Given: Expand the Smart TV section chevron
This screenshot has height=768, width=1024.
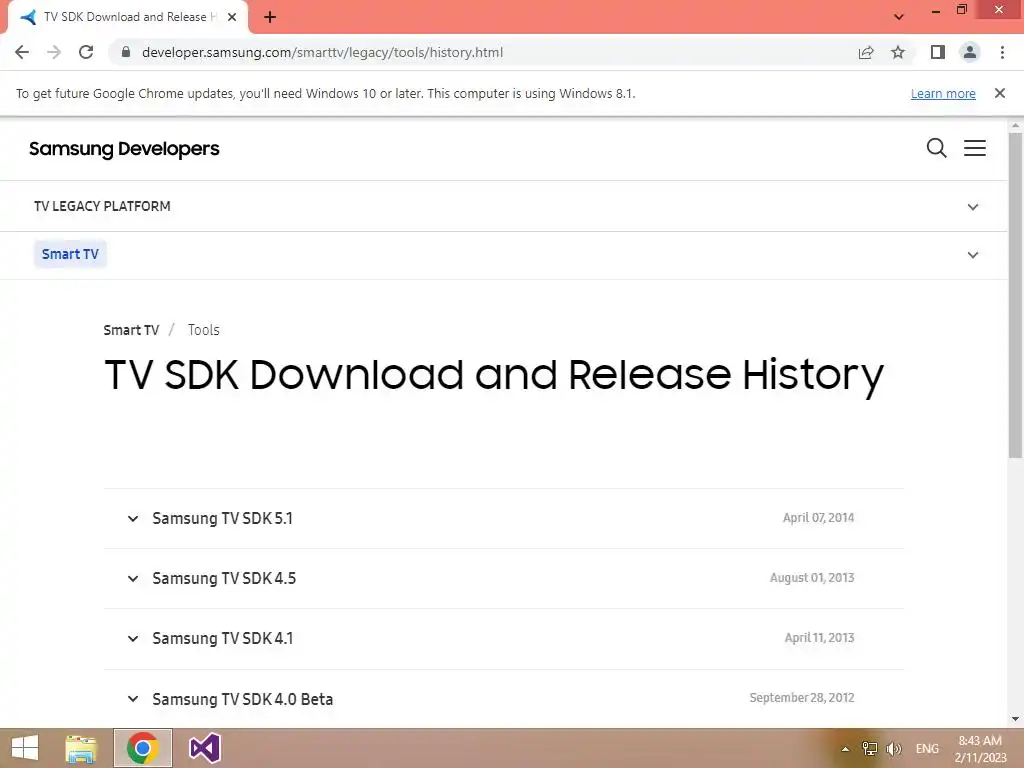Looking at the screenshot, I should click(x=973, y=255).
